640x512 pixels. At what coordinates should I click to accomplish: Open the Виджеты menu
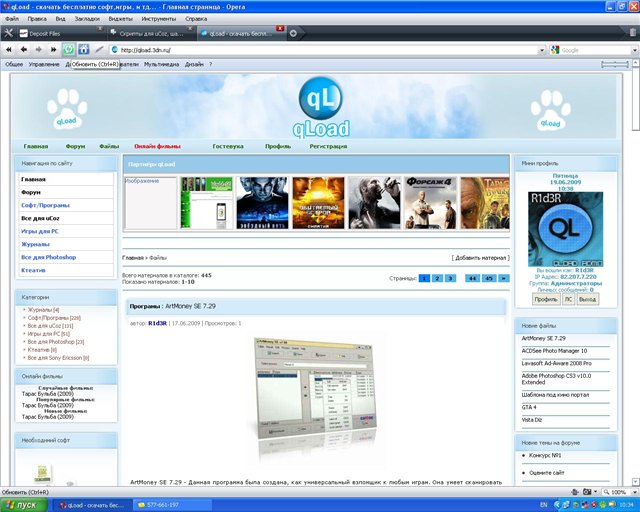pyautogui.click(x=120, y=19)
